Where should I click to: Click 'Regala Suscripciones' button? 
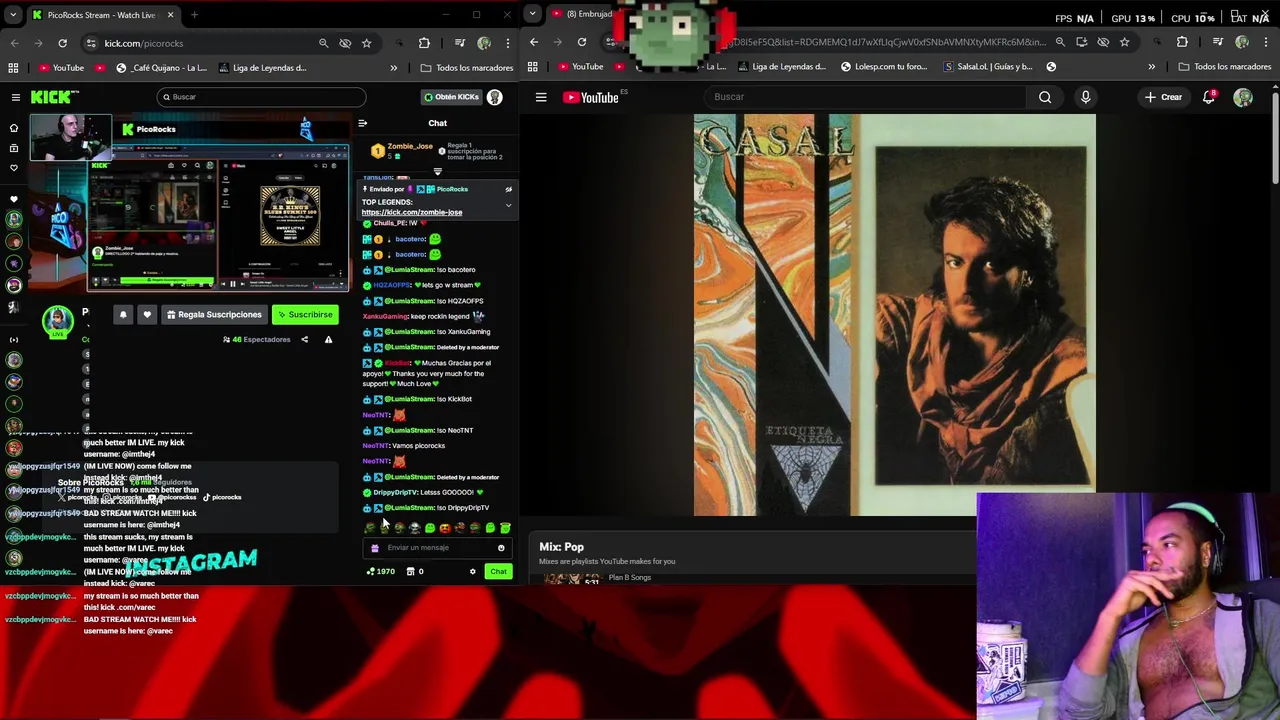[214, 314]
